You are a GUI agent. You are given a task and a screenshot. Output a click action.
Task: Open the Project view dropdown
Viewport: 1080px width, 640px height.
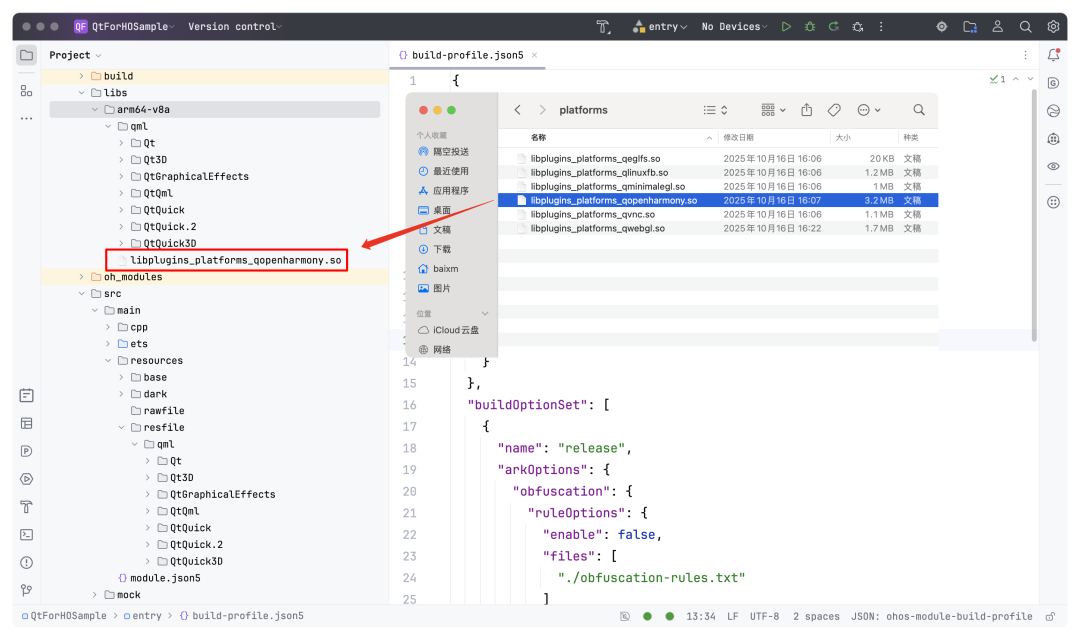coord(75,55)
